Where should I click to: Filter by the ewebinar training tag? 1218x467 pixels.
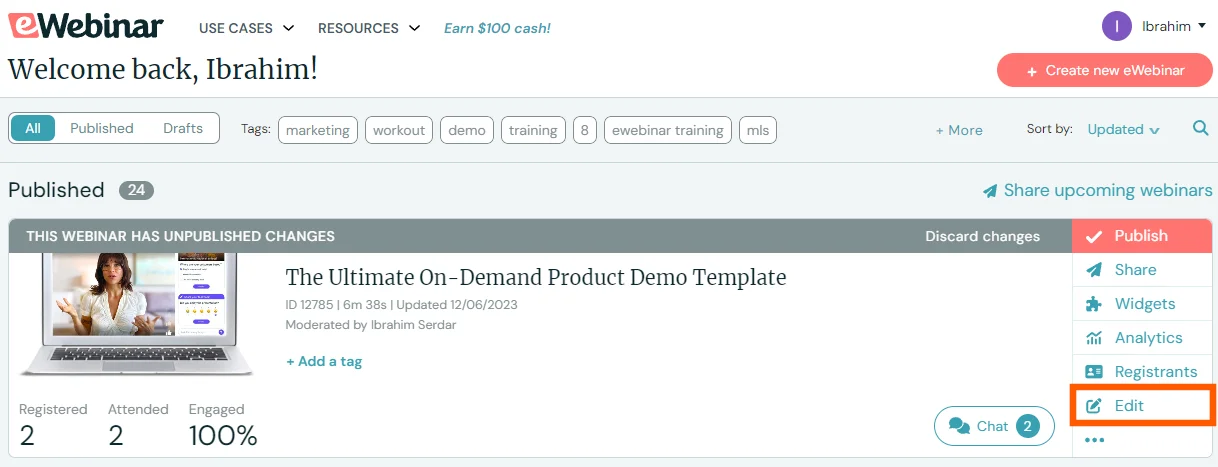click(x=668, y=130)
